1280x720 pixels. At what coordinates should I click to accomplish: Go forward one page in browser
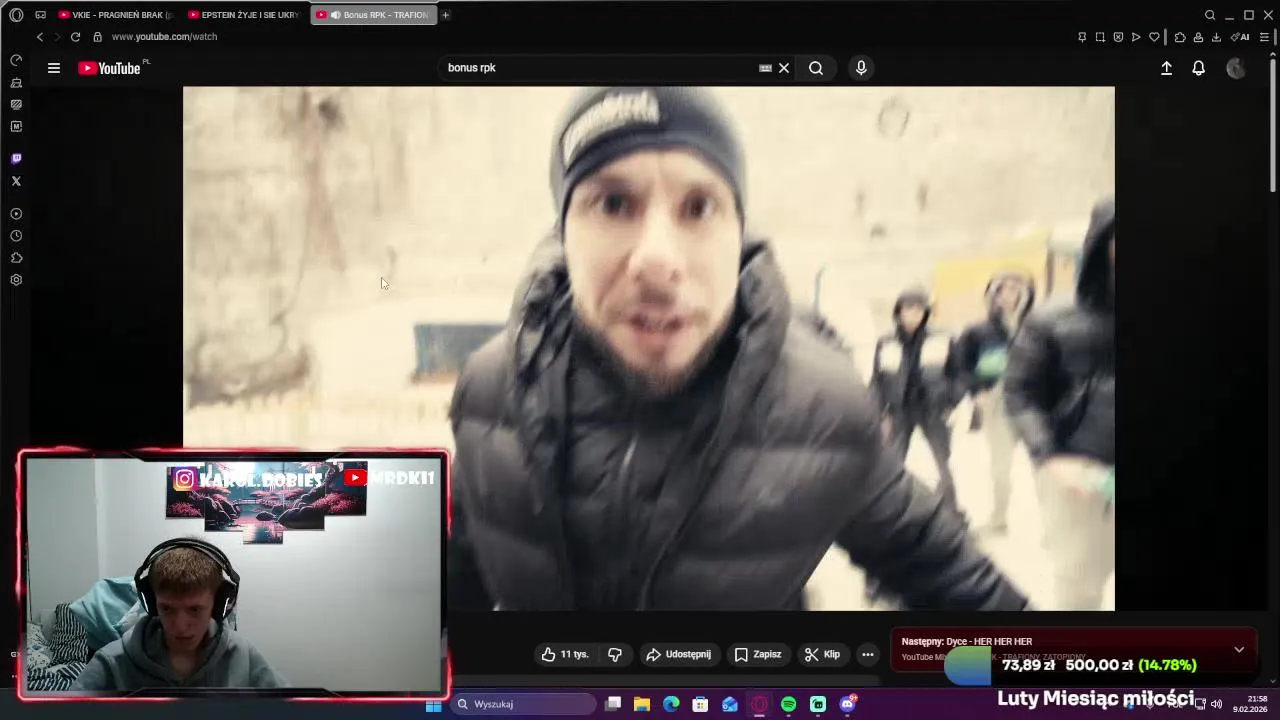56,37
